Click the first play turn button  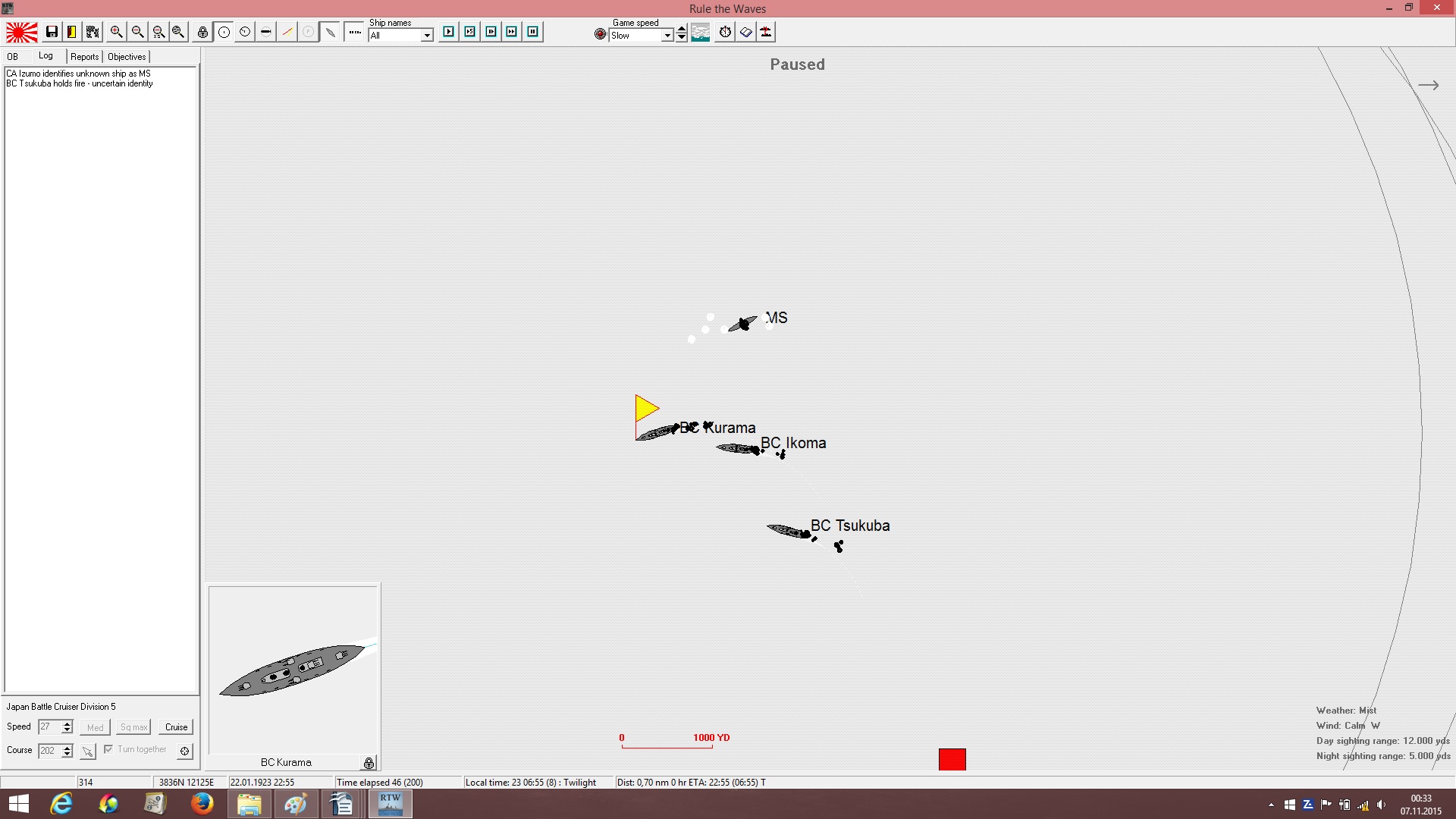pyautogui.click(x=449, y=32)
